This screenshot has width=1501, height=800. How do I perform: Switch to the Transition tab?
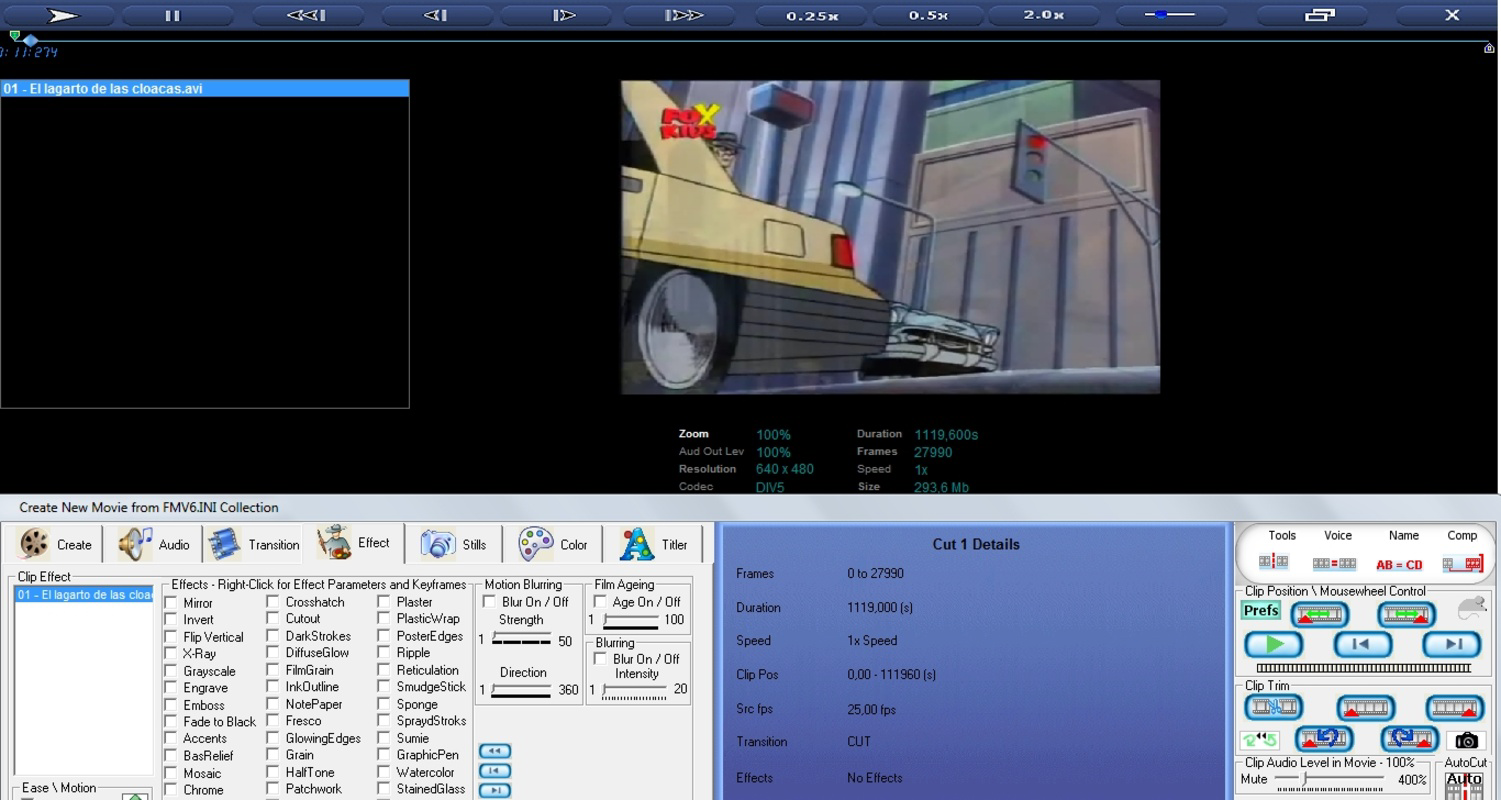click(x=254, y=544)
